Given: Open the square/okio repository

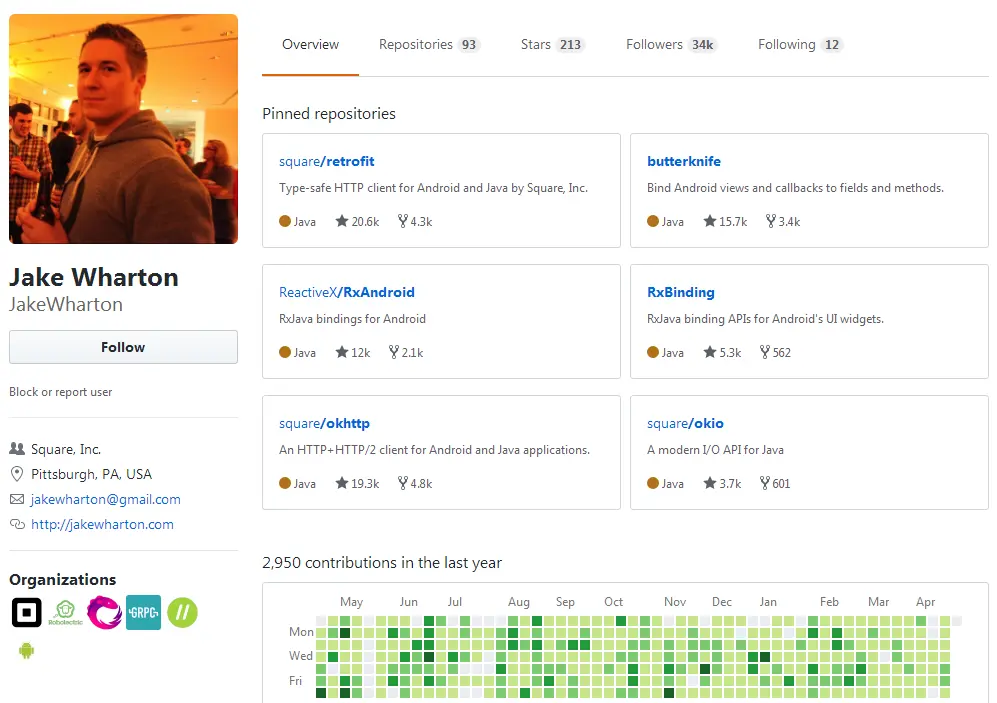Looking at the screenshot, I should pyautogui.click(x=685, y=423).
